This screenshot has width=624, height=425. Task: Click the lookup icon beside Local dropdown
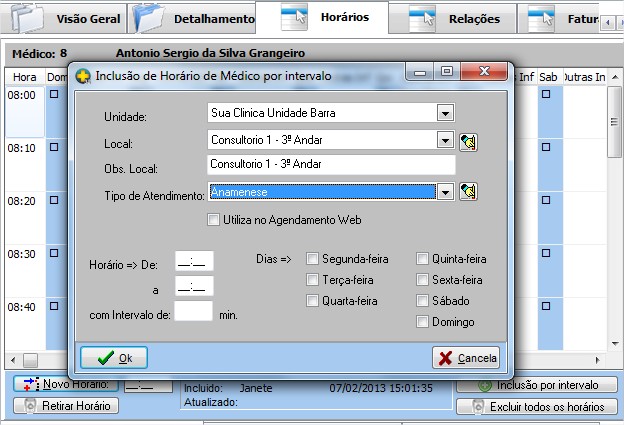pos(468,141)
